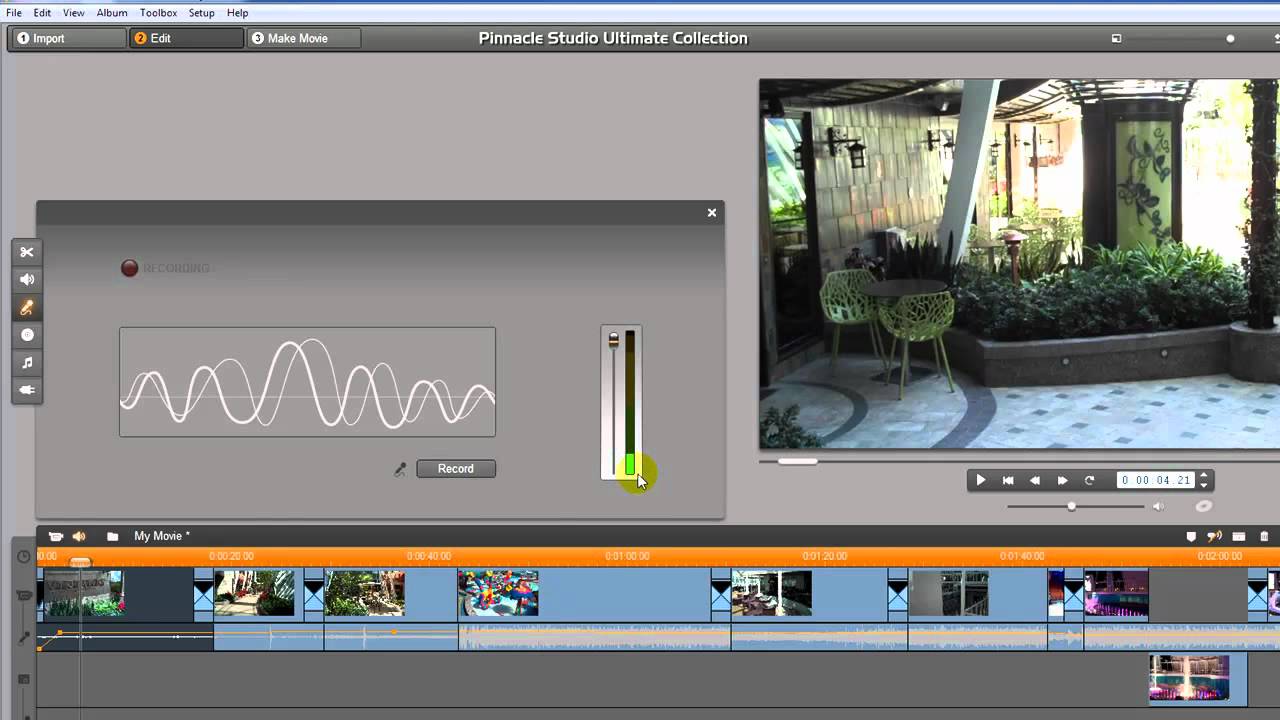Open the plug-in audio effects tool
1280x720 pixels.
click(27, 390)
